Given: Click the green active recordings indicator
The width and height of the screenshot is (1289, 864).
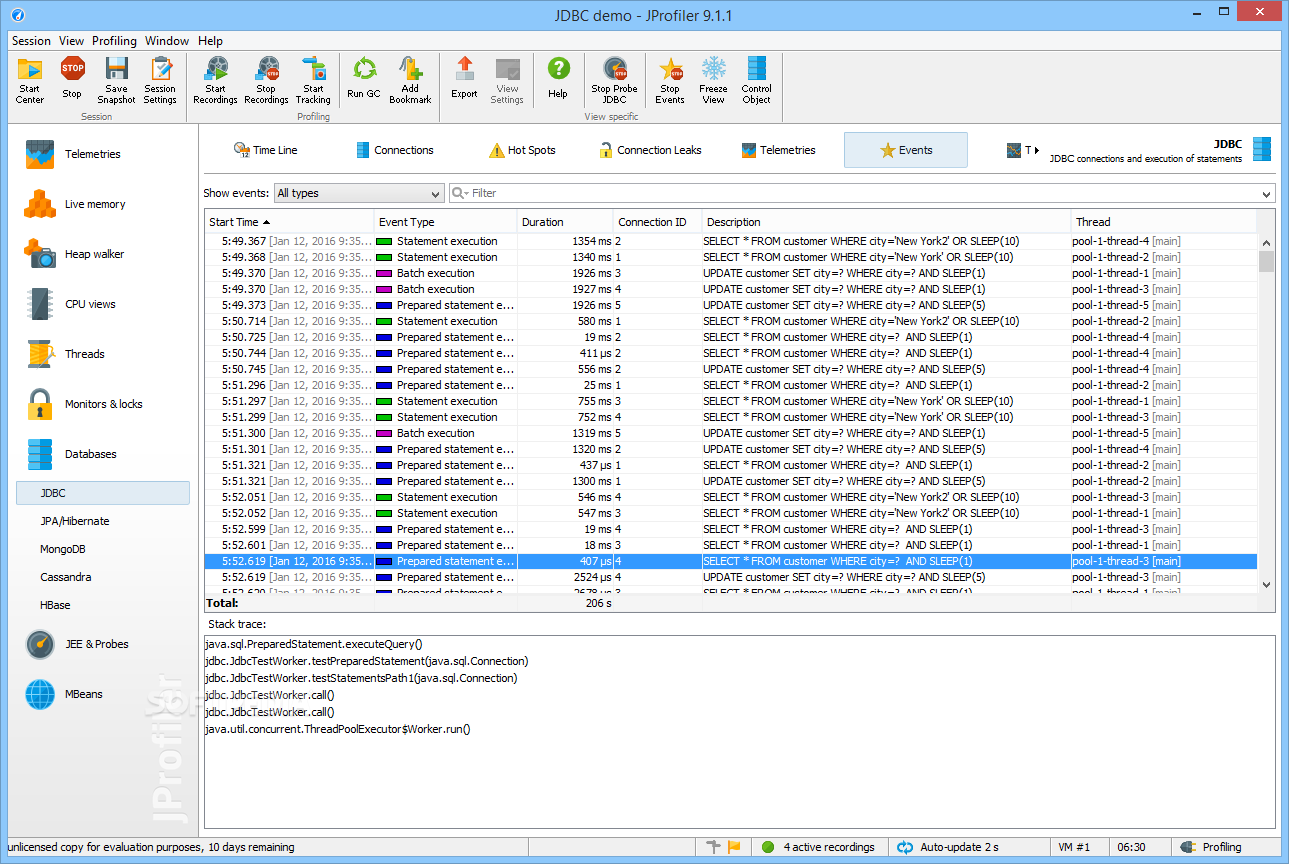Looking at the screenshot, I should 768,847.
